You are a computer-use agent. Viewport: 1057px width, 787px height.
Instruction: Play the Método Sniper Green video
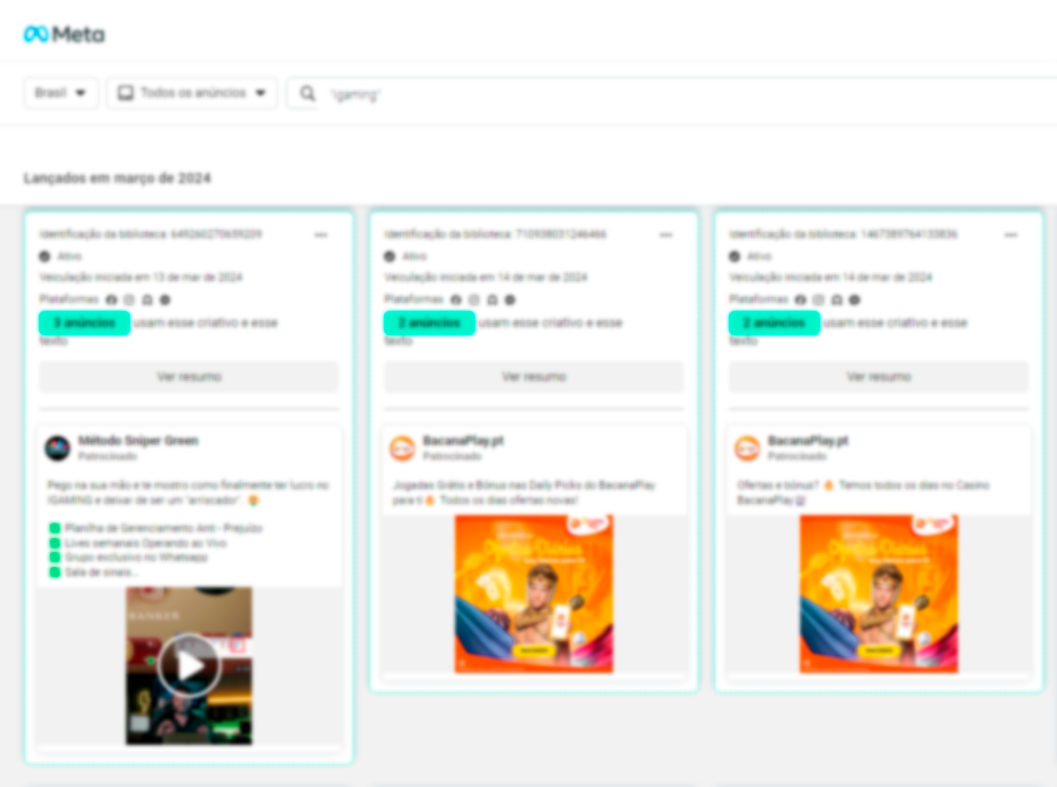(189, 665)
